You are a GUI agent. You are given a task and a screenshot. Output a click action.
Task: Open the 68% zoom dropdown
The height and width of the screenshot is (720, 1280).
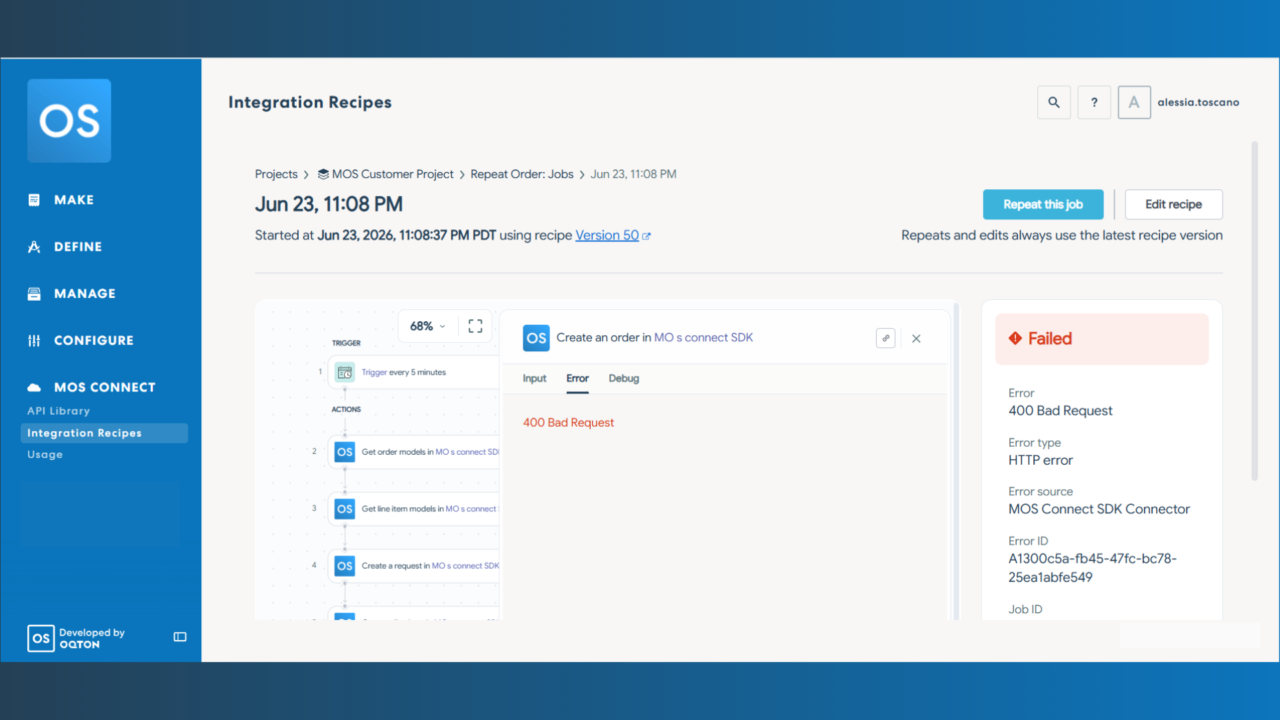428,326
